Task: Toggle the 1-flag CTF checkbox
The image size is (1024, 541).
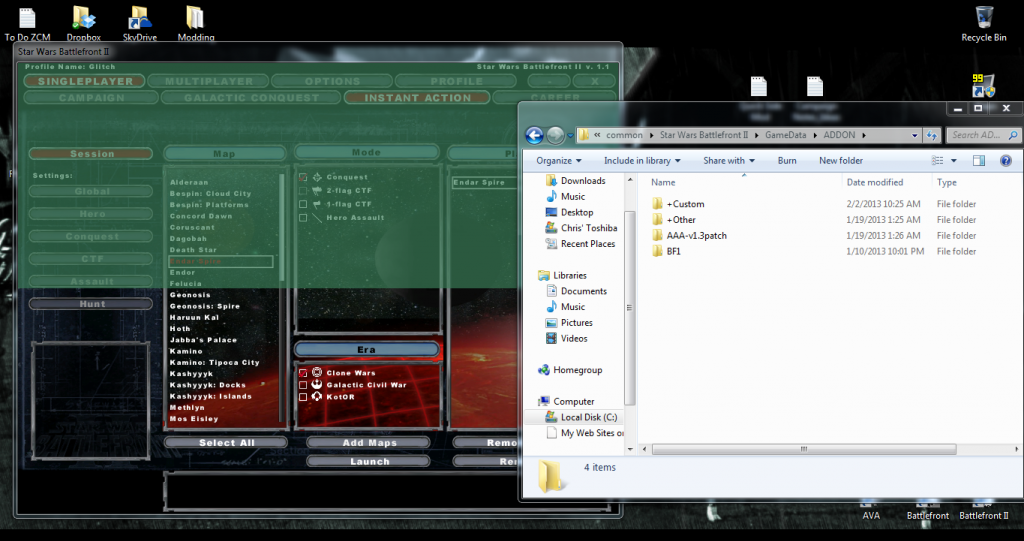Action: (303, 205)
